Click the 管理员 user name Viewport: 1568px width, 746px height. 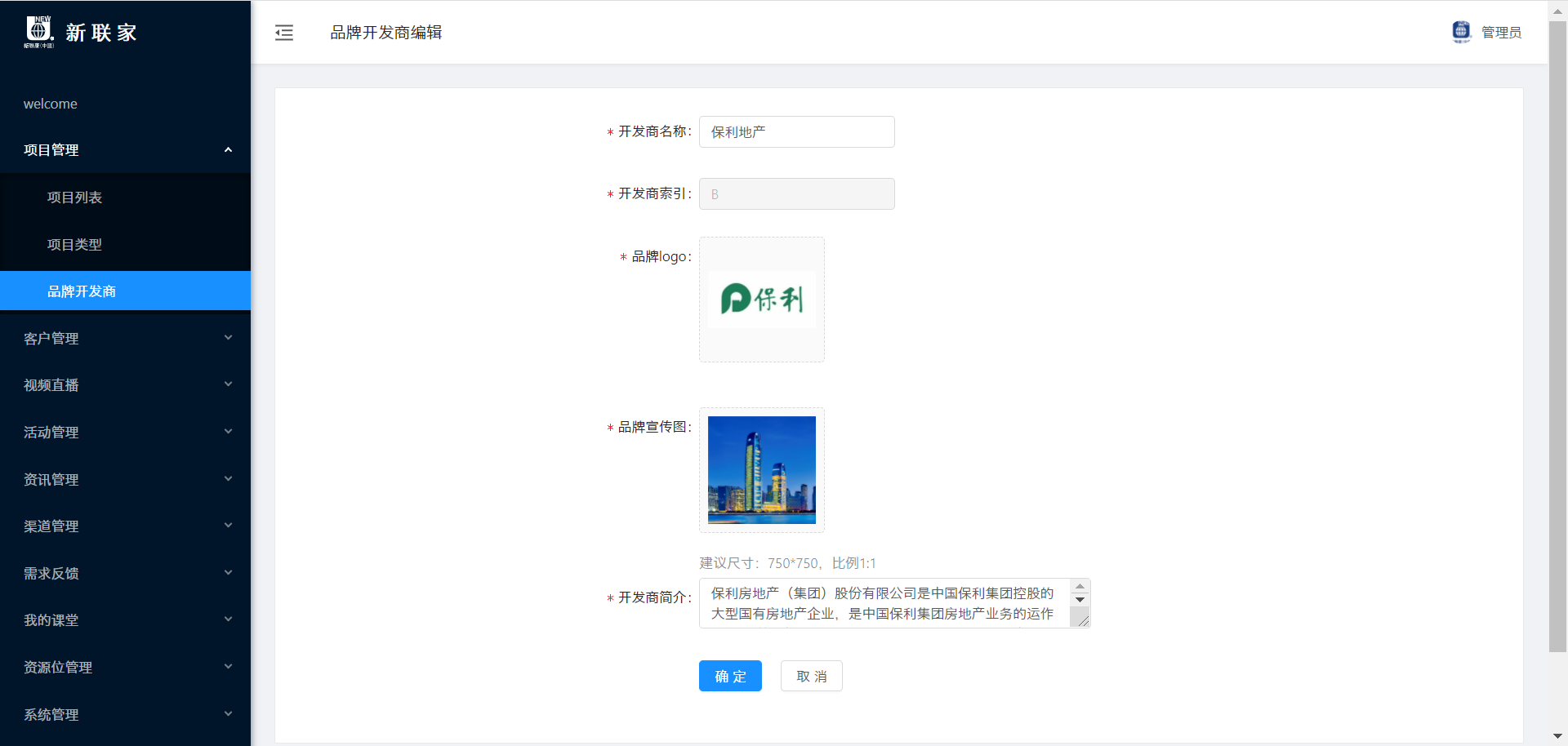(x=1501, y=33)
